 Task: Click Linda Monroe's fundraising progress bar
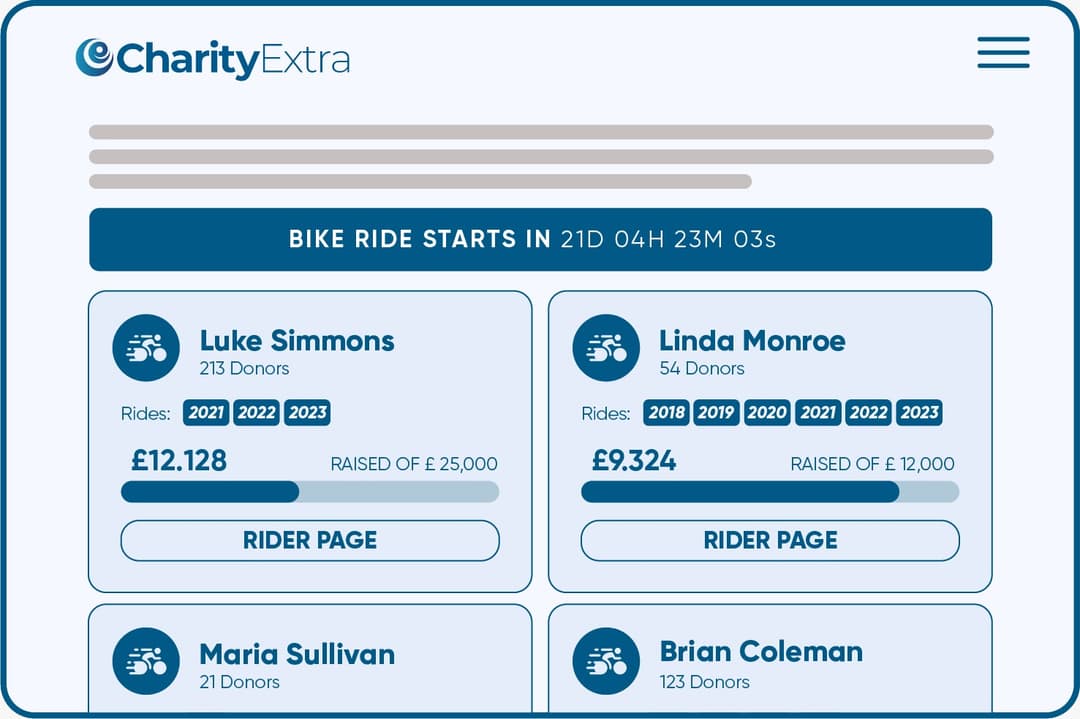770,492
